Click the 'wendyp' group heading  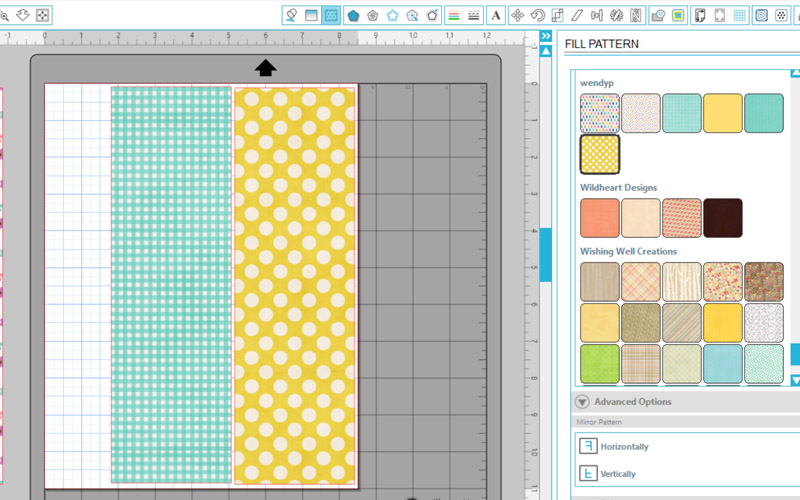596,83
